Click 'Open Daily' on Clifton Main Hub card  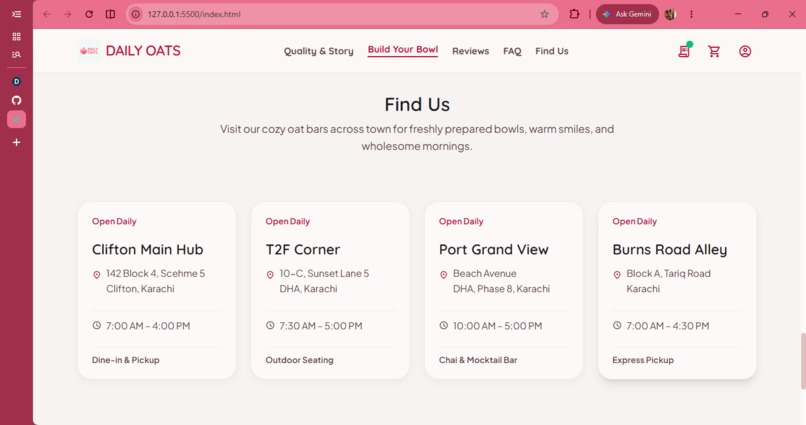click(x=114, y=221)
